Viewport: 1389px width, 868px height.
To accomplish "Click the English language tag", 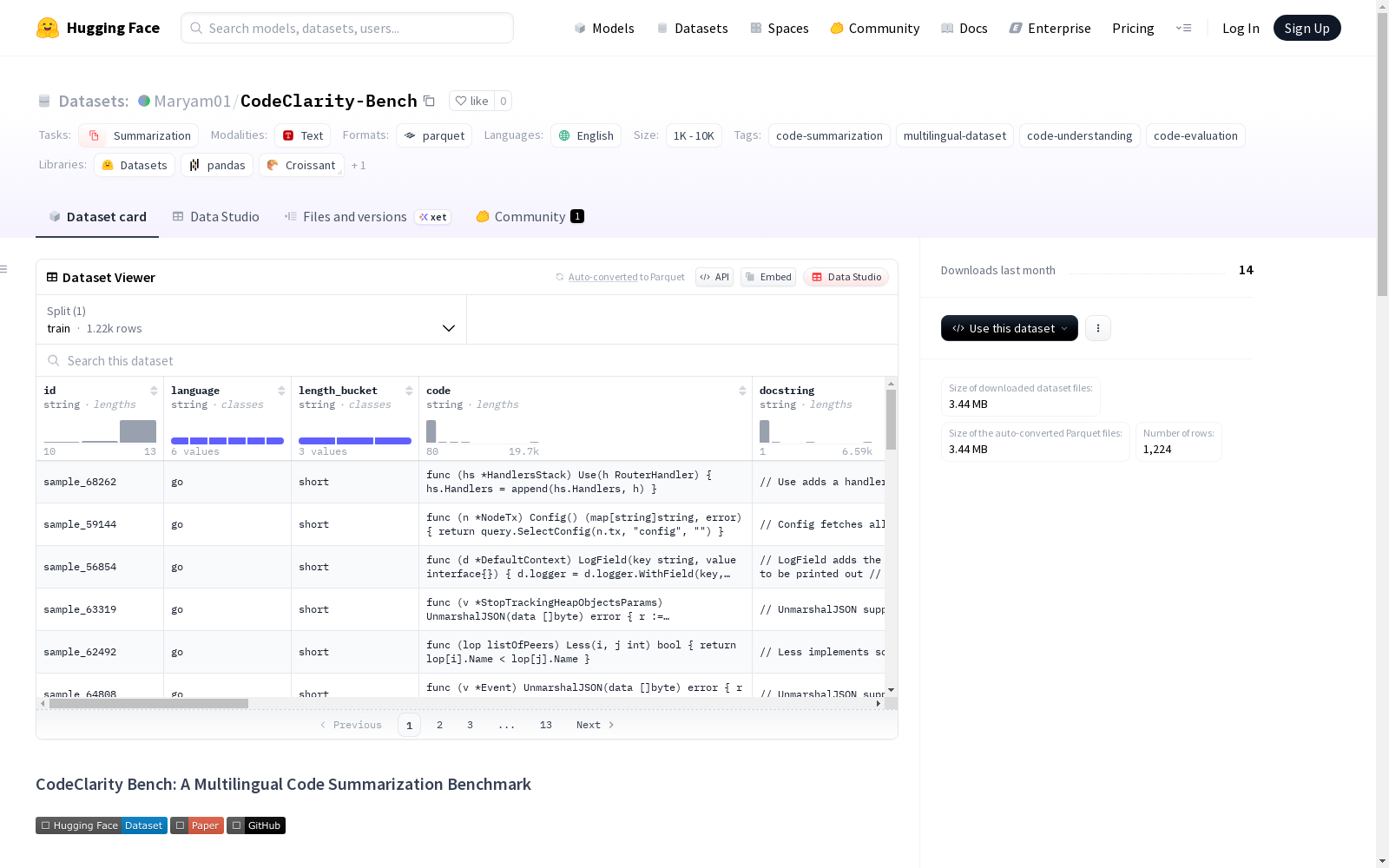I will [586, 135].
